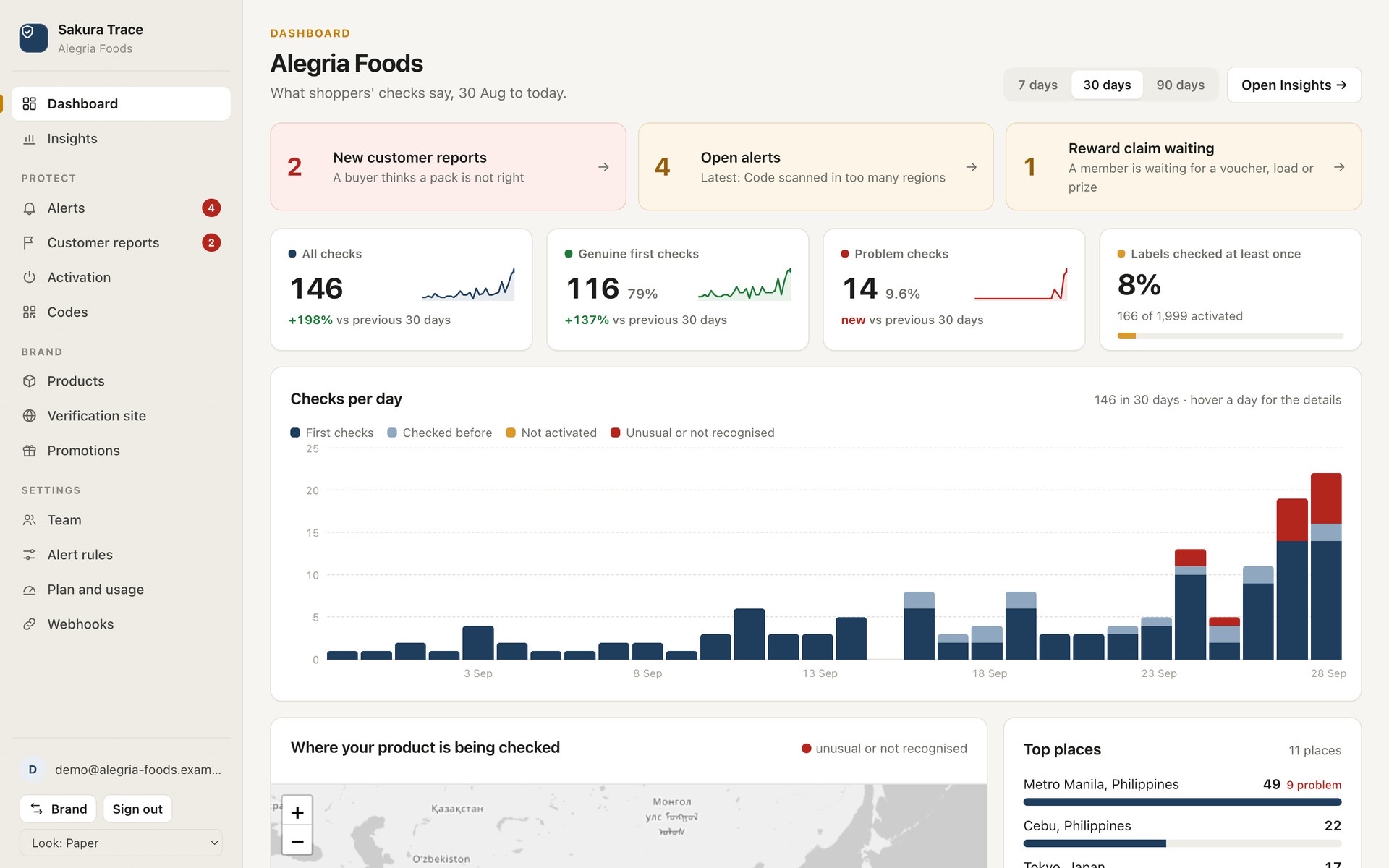Open the Look: Paper dropdown
1389x868 pixels.
click(121, 843)
